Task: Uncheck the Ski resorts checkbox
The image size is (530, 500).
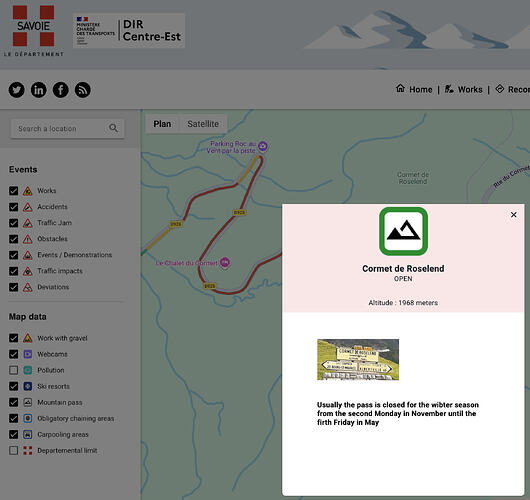Action: (14, 386)
